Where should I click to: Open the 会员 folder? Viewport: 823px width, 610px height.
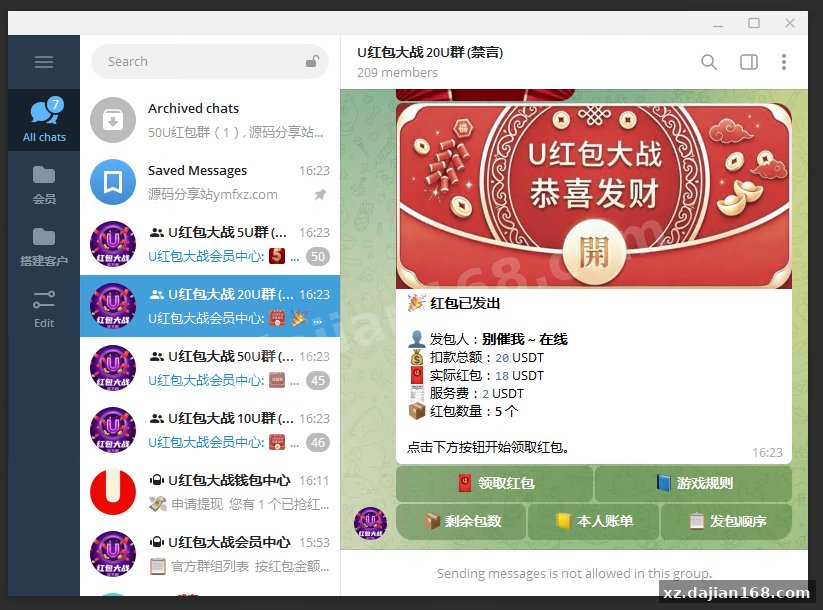pos(44,184)
